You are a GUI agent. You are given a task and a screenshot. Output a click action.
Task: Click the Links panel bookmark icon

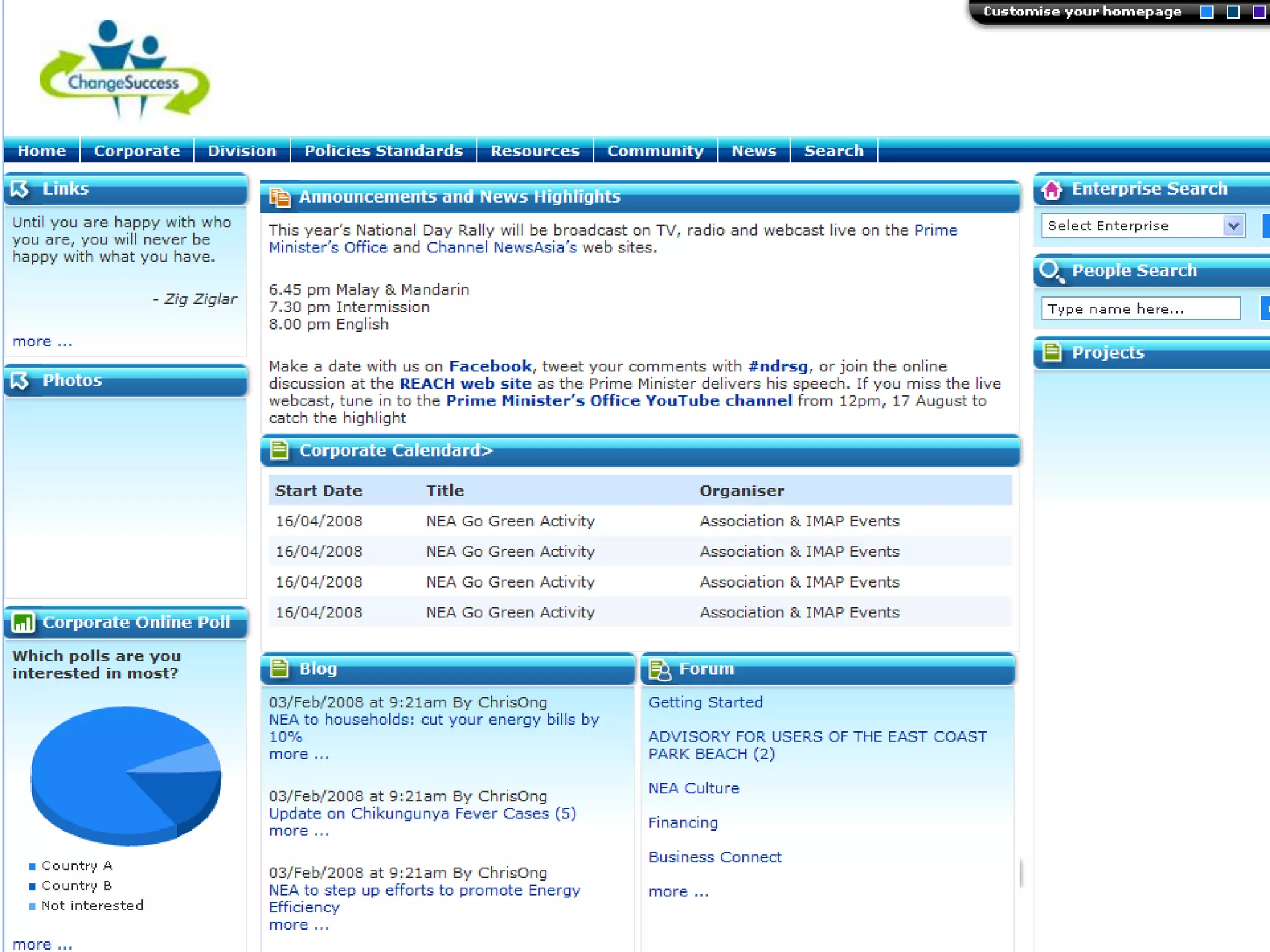[x=20, y=189]
